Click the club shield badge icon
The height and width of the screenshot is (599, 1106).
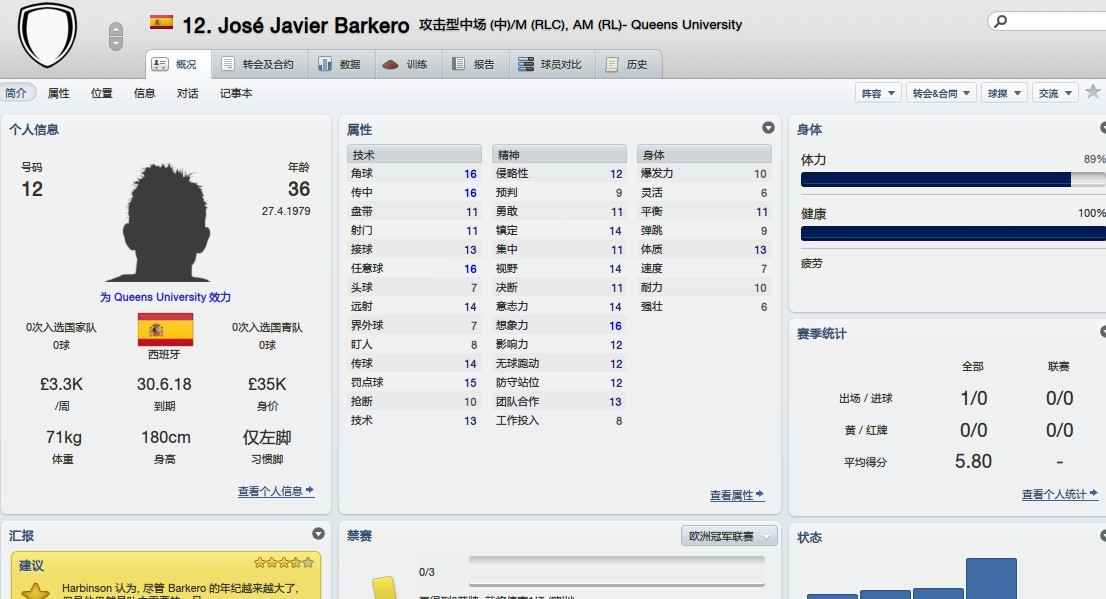pyautogui.click(x=47, y=33)
